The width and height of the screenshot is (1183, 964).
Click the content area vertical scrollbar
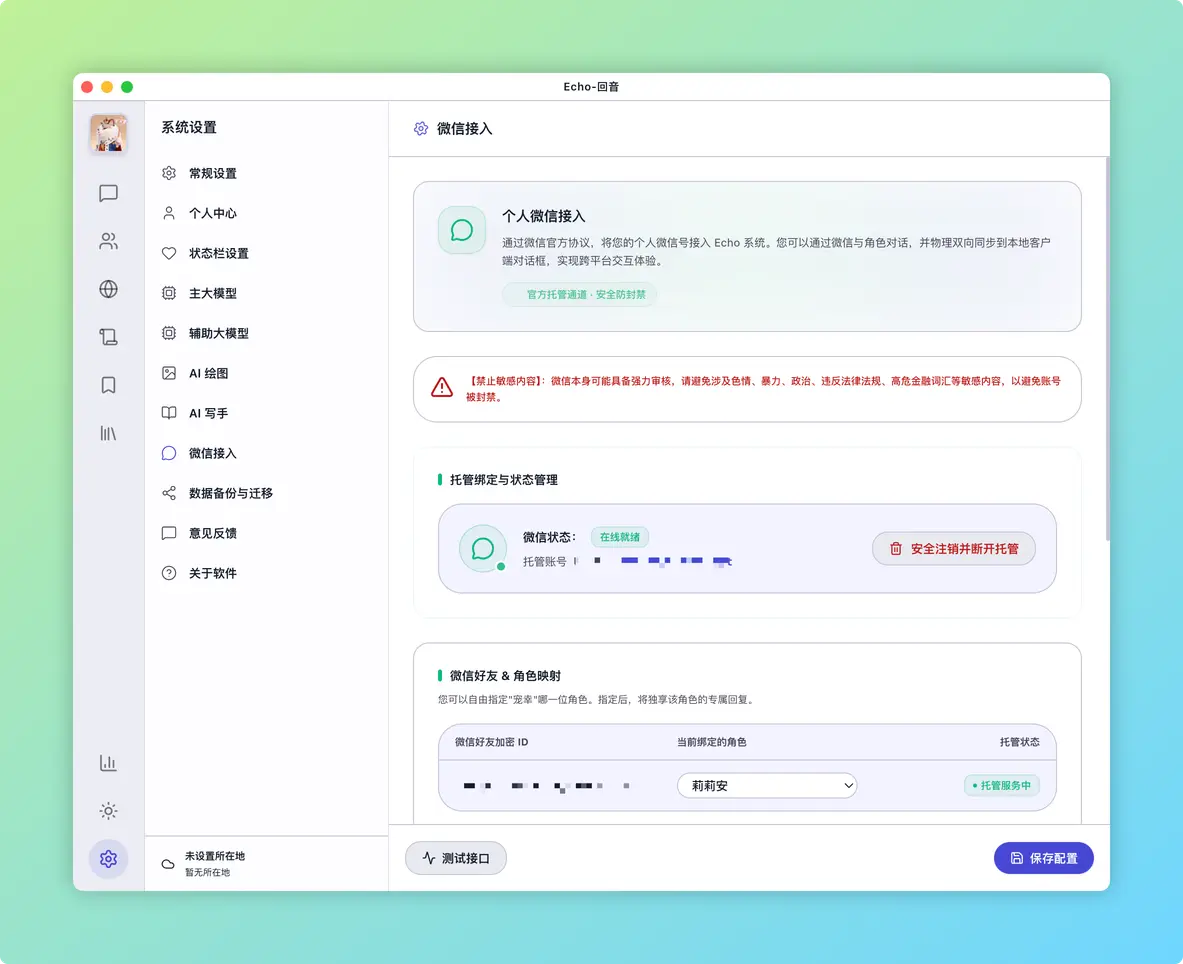1107,349
